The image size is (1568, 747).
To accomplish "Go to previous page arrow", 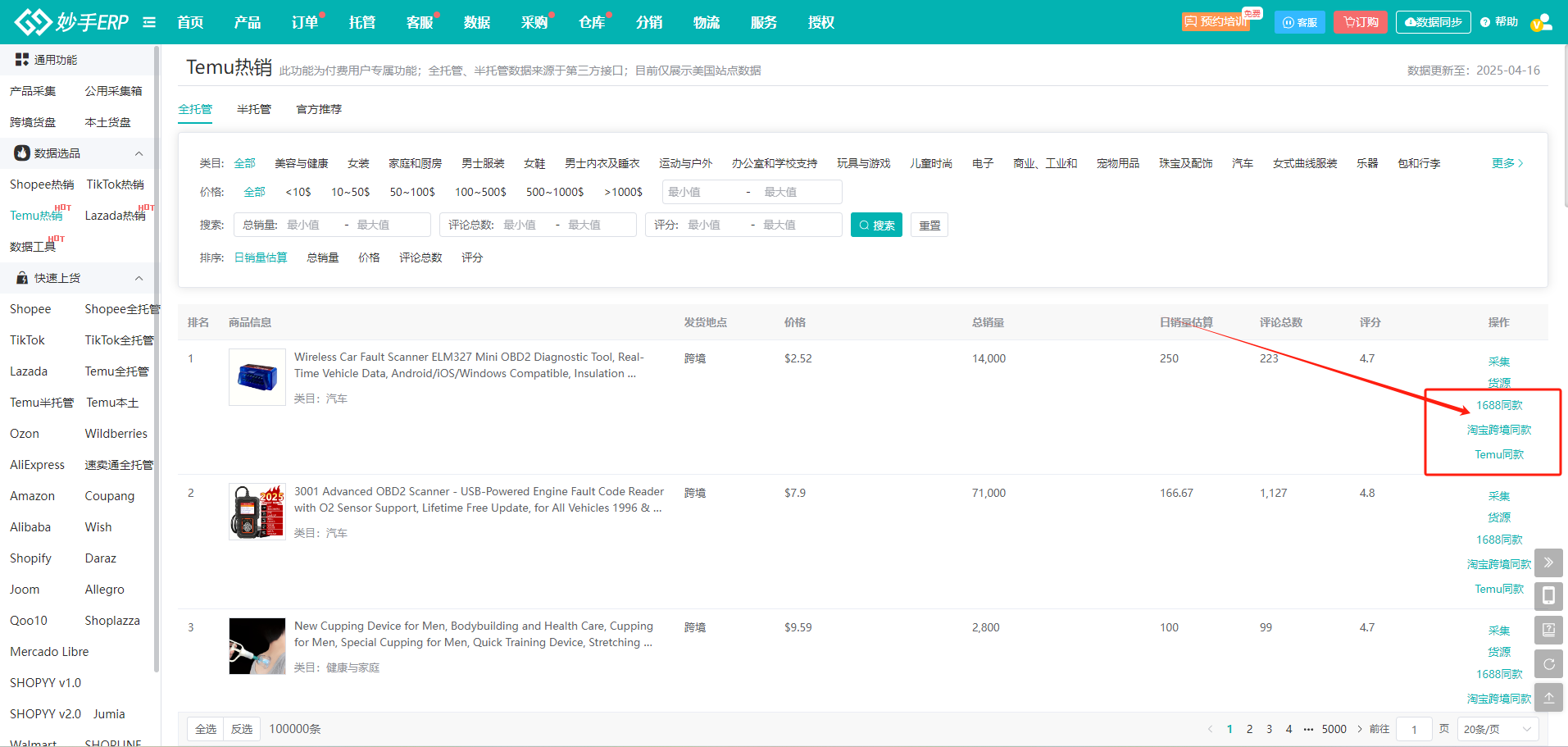I will click(1210, 729).
